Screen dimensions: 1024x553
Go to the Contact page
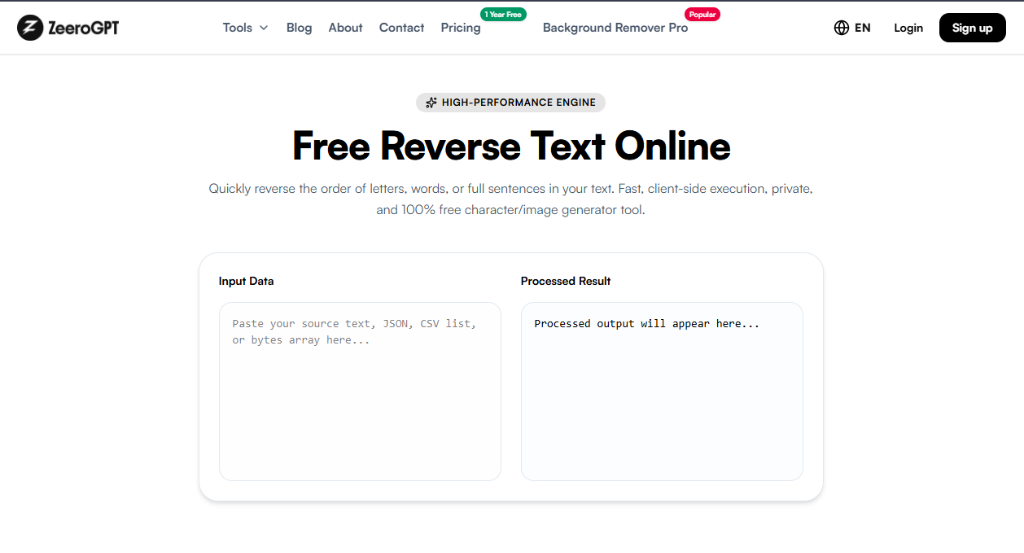point(402,27)
